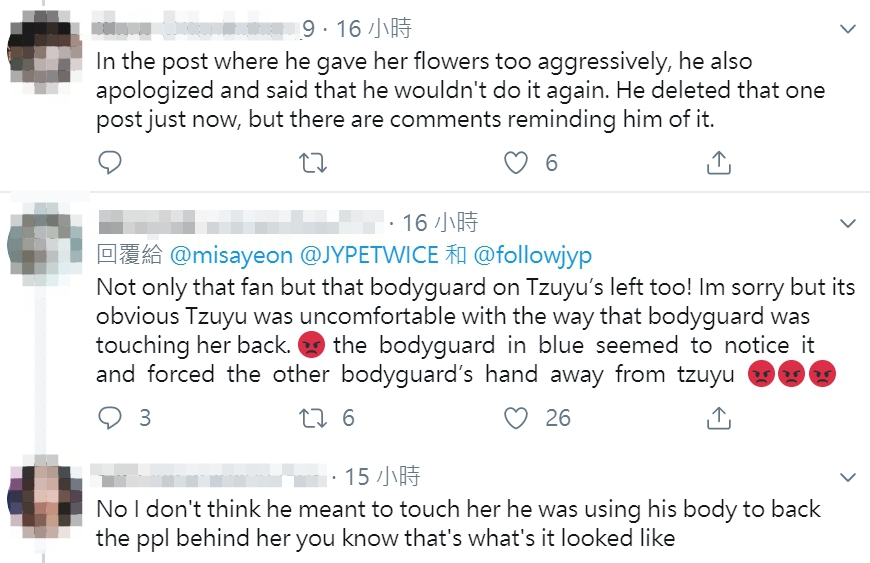
Task: Open the 15 小時 timestamp on bottom tweet
Action: pyautogui.click(x=382, y=477)
